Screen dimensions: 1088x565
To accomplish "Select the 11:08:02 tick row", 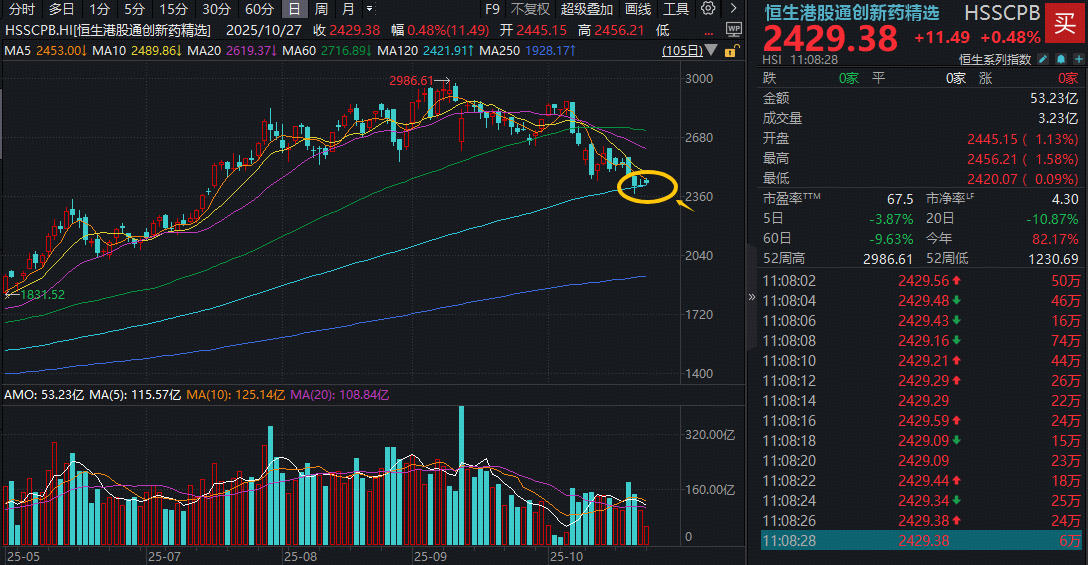I will click(x=921, y=280).
